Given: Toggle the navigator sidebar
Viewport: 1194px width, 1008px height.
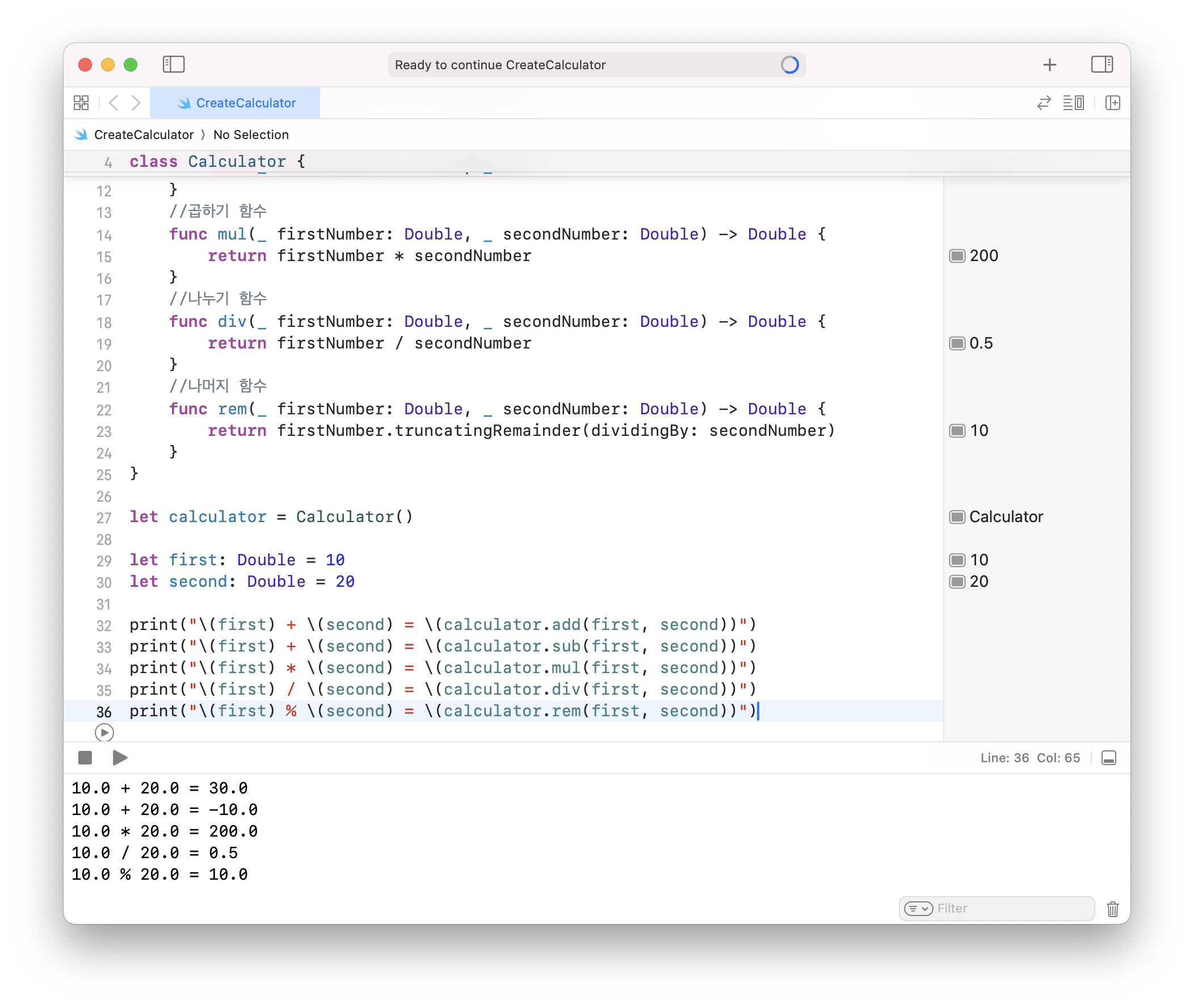Looking at the screenshot, I should [174, 64].
